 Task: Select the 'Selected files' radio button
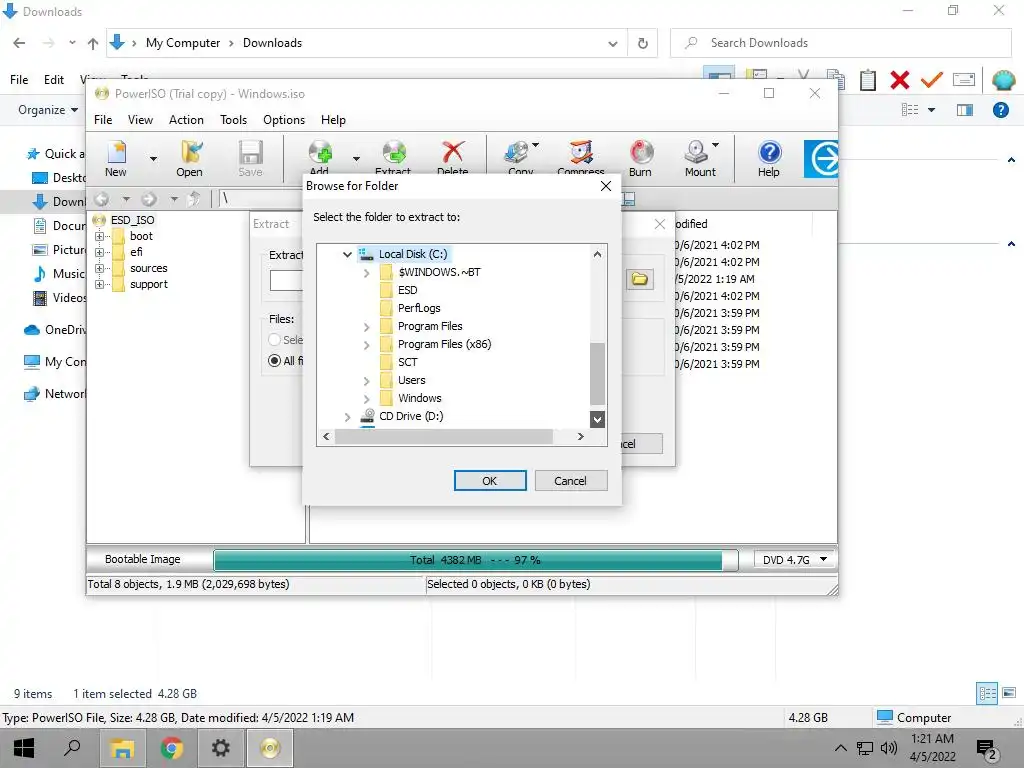pyautogui.click(x=274, y=340)
